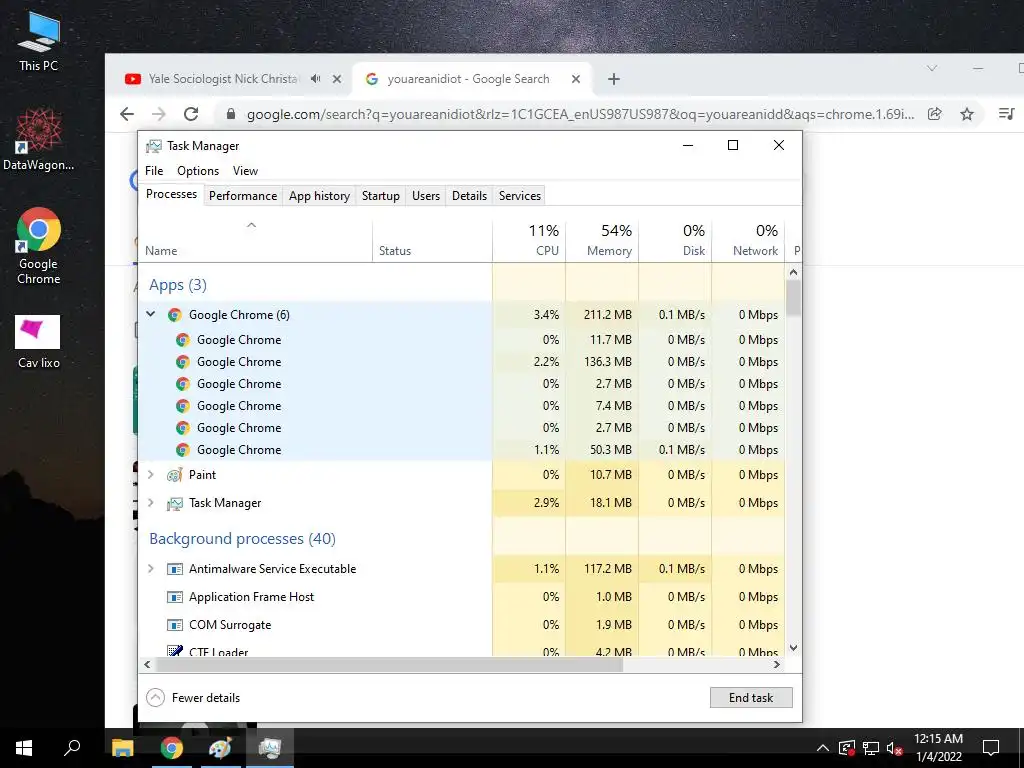
Task: Expand the Task Manager process entry
Action: (x=151, y=503)
